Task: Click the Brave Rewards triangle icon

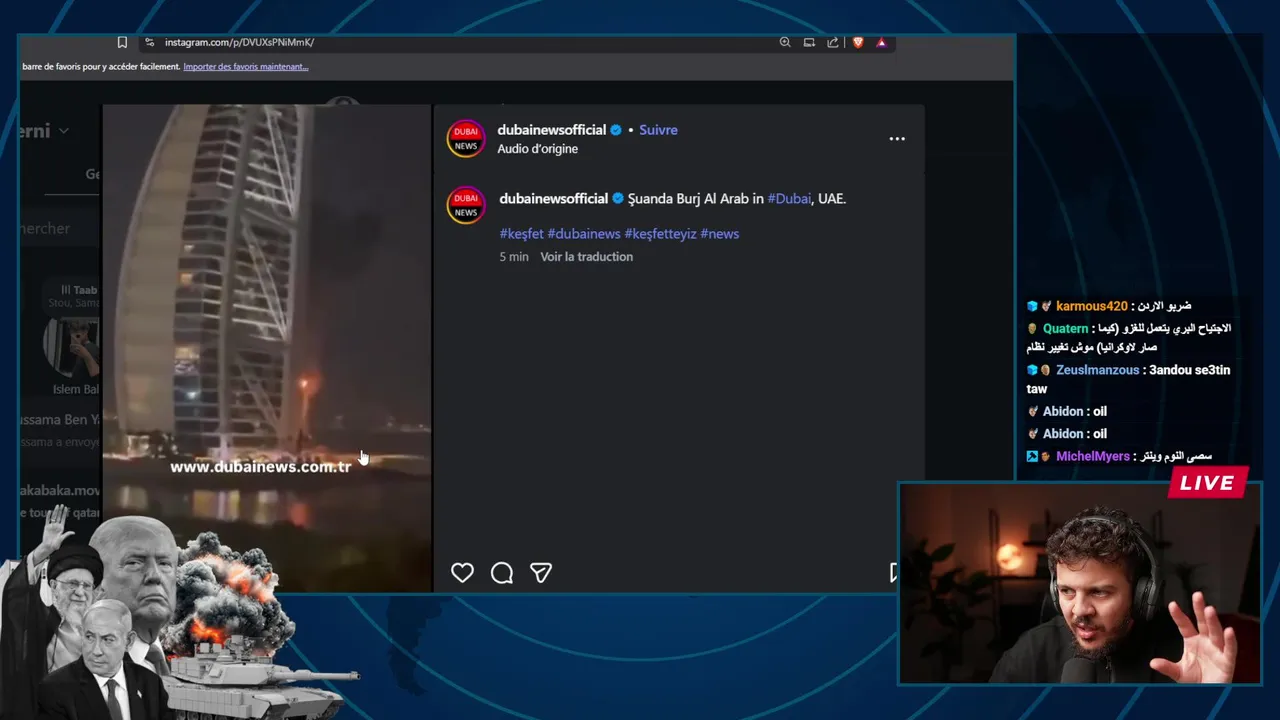Action: [x=881, y=42]
